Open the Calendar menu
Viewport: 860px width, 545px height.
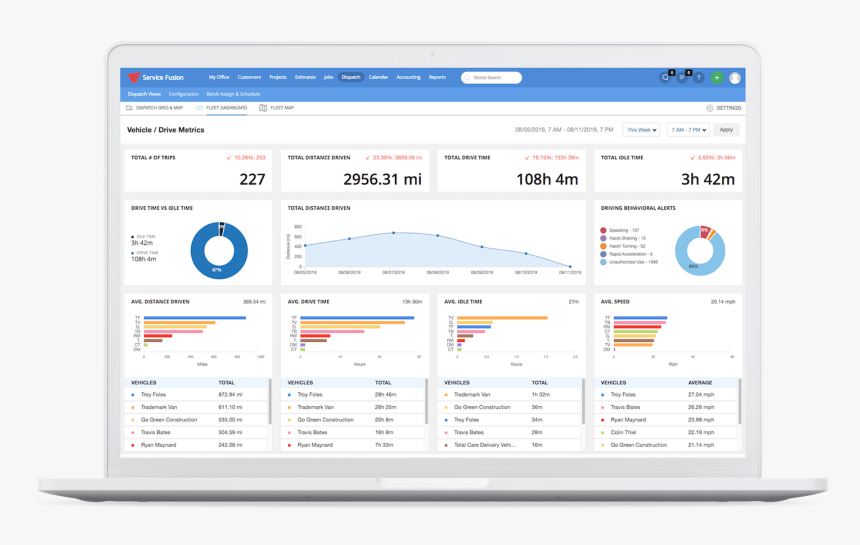378,77
